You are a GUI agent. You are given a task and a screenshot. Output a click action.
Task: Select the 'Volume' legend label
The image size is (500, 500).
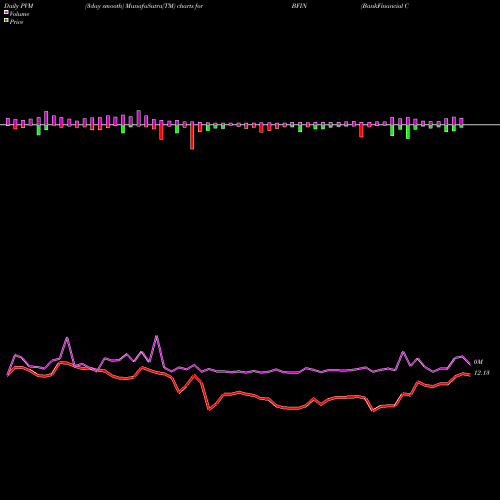click(19, 14)
